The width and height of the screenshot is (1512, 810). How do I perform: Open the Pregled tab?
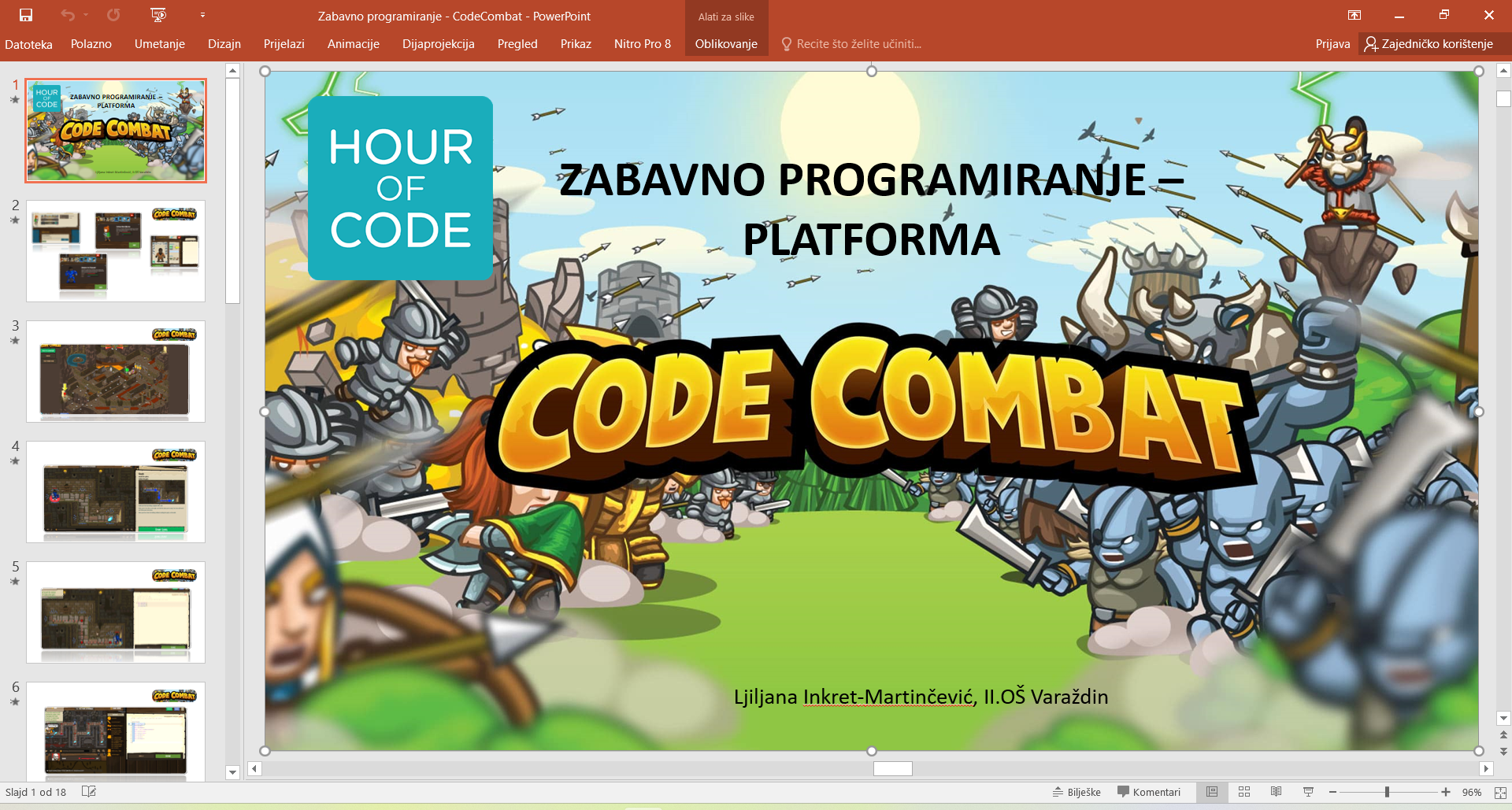(x=517, y=44)
